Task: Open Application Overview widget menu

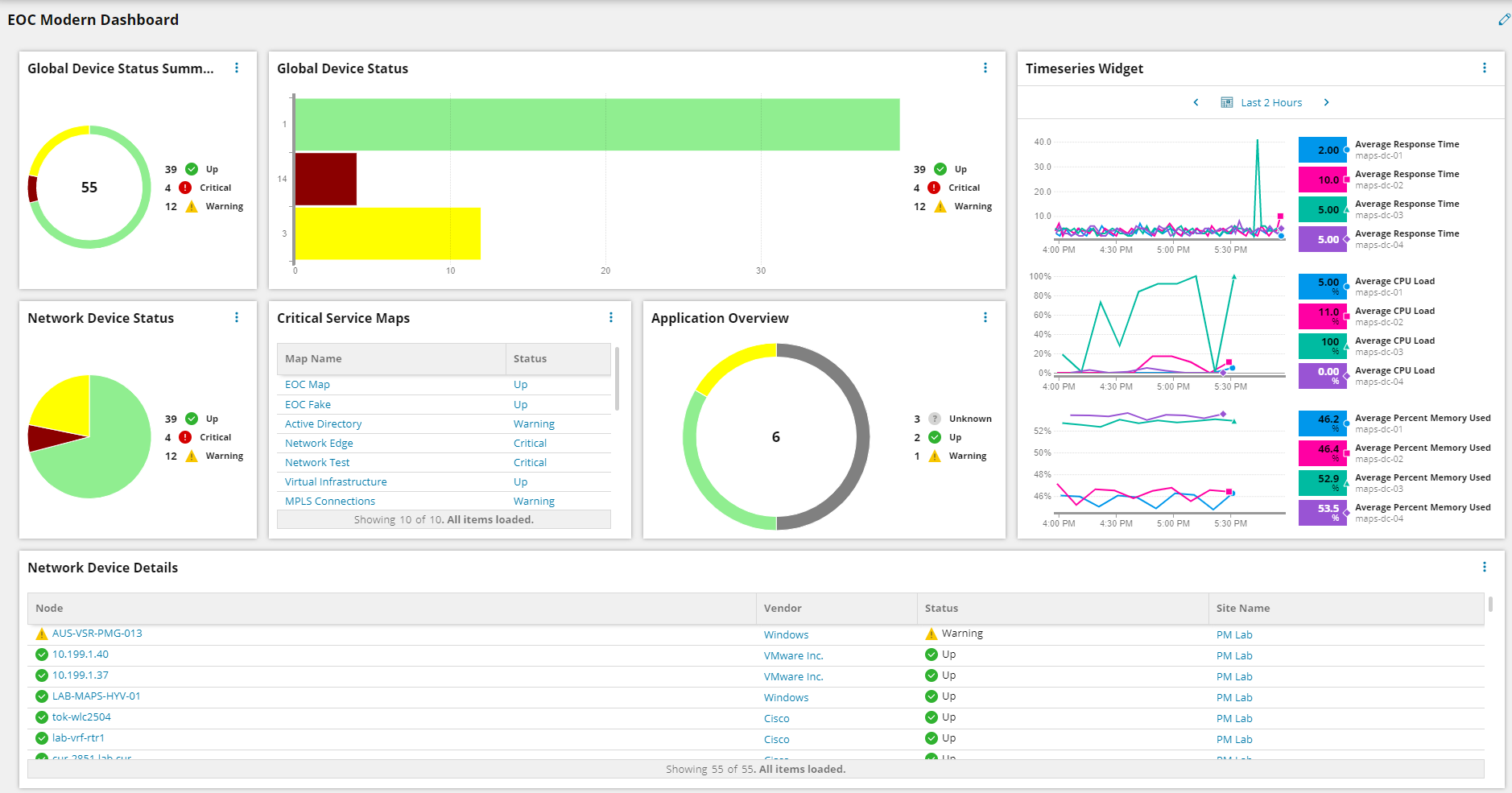Action: click(985, 318)
